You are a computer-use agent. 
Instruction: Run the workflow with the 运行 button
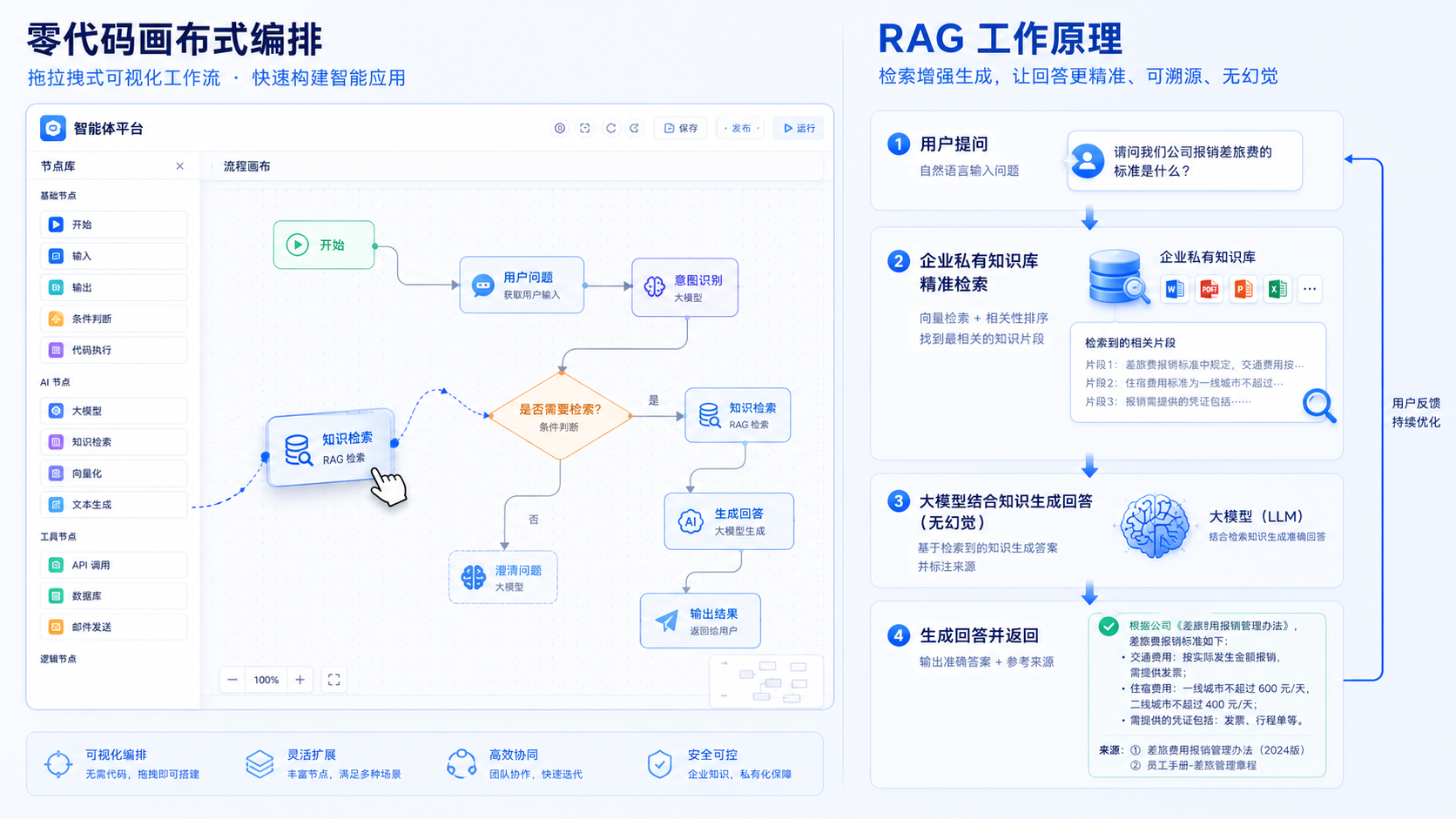coord(799,128)
